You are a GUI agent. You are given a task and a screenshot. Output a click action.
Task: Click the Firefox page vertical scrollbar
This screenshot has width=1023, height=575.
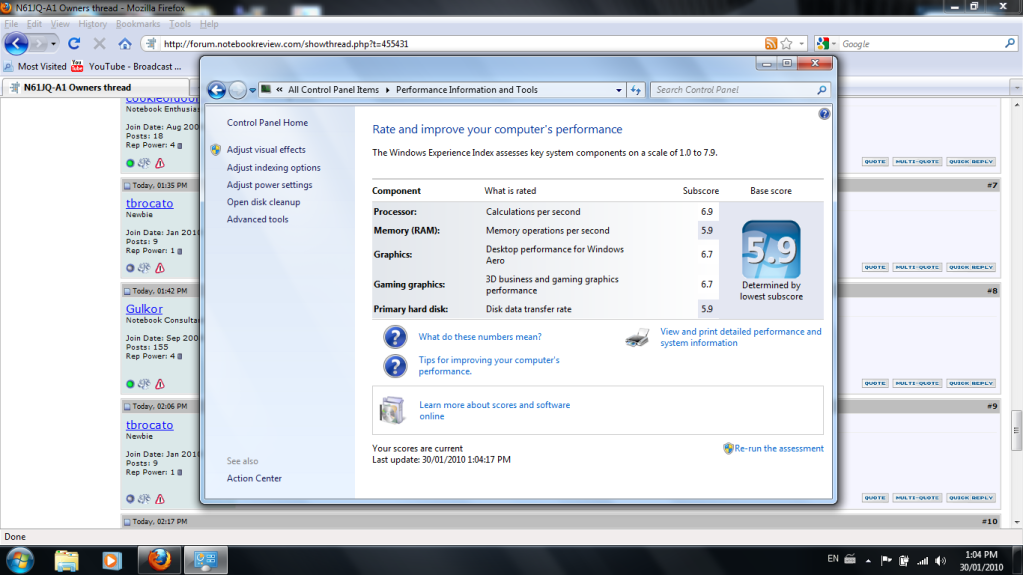(x=1016, y=431)
